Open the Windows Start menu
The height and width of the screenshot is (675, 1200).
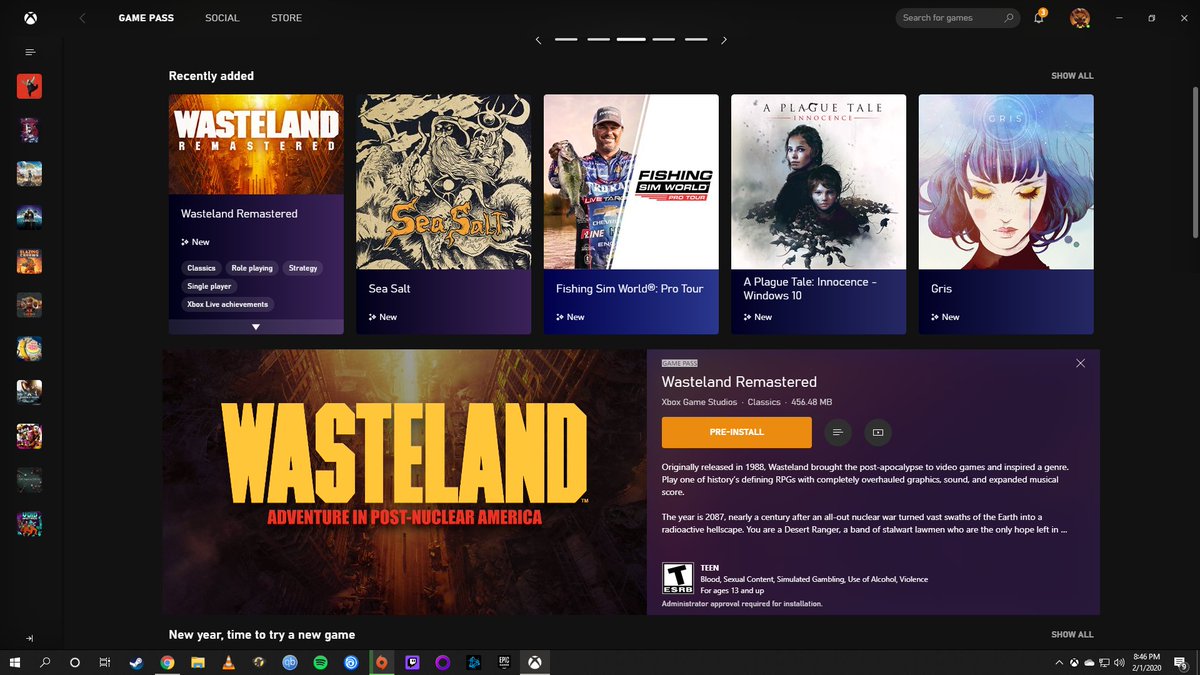pos(15,662)
